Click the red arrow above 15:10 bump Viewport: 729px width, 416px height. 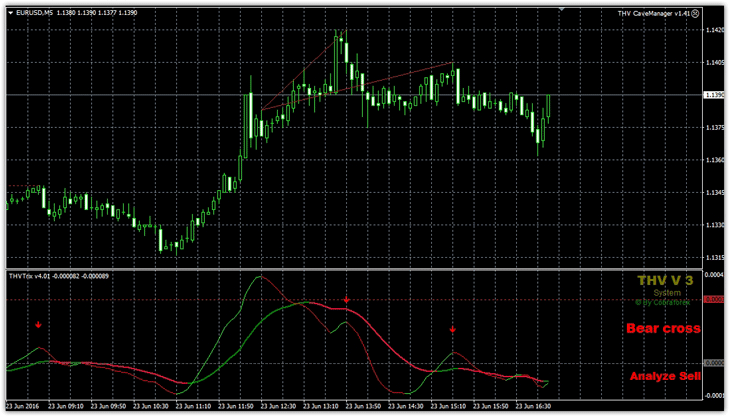pyautogui.click(x=452, y=329)
